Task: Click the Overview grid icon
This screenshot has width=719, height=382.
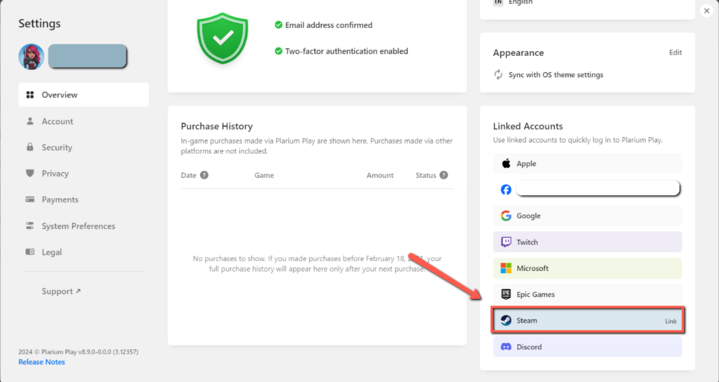Action: click(x=30, y=95)
